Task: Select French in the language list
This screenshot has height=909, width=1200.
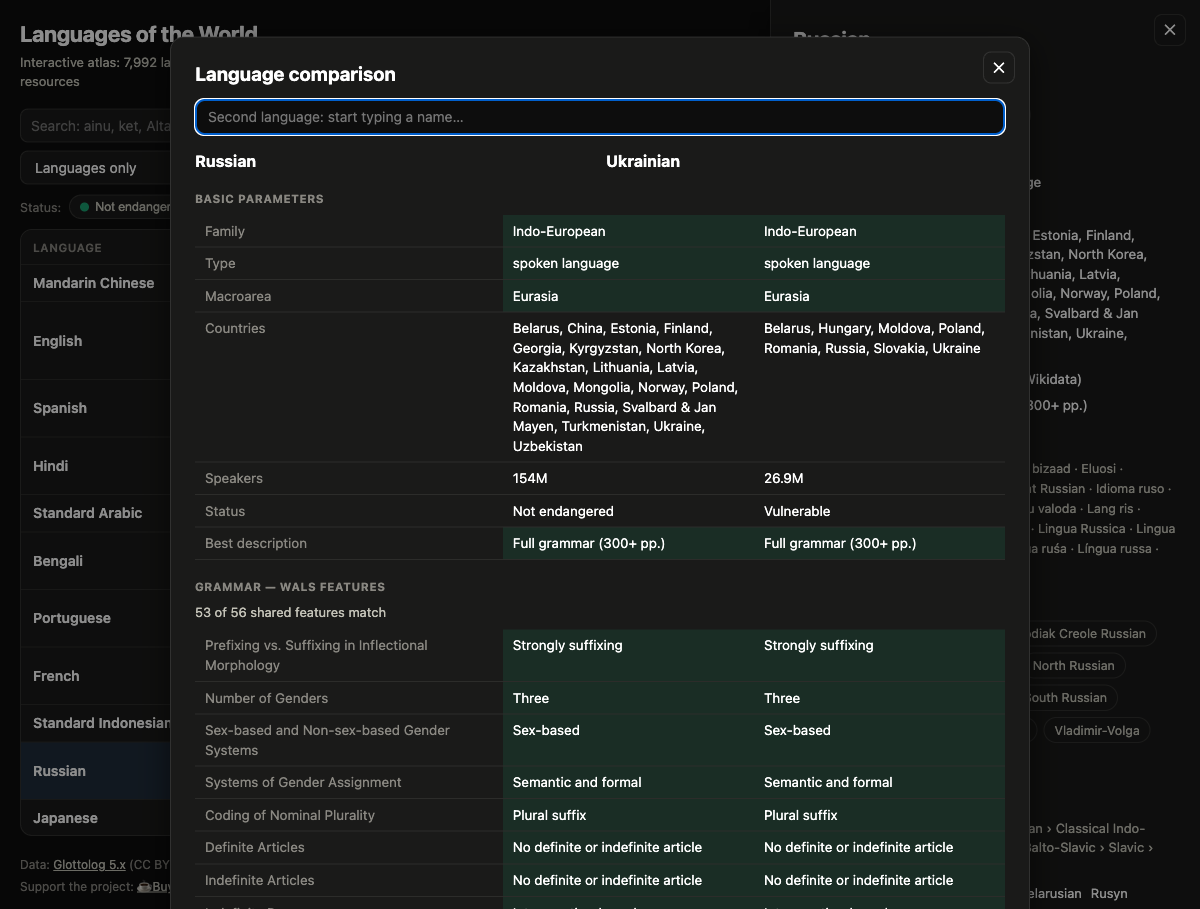Action: click(x=96, y=676)
